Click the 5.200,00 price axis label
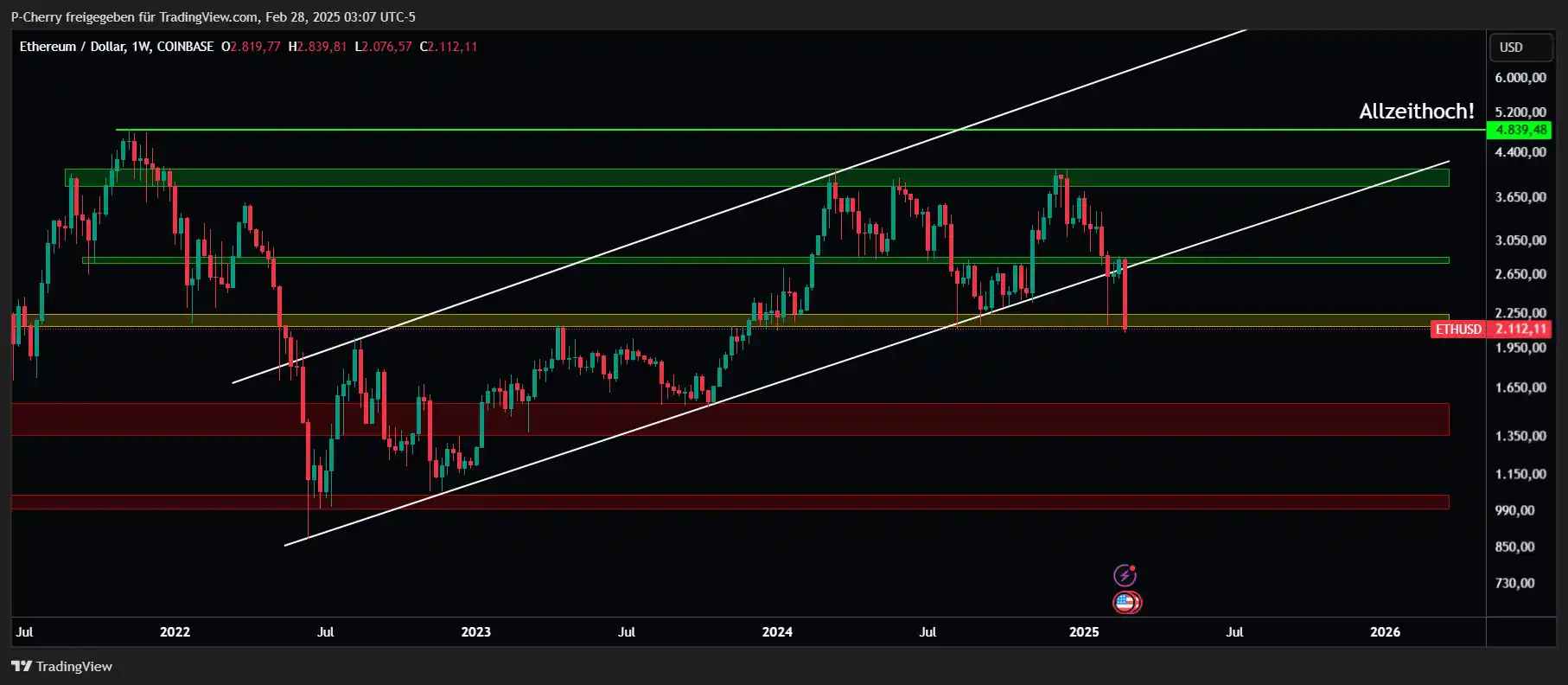The height and width of the screenshot is (685, 1568). 1520,112
